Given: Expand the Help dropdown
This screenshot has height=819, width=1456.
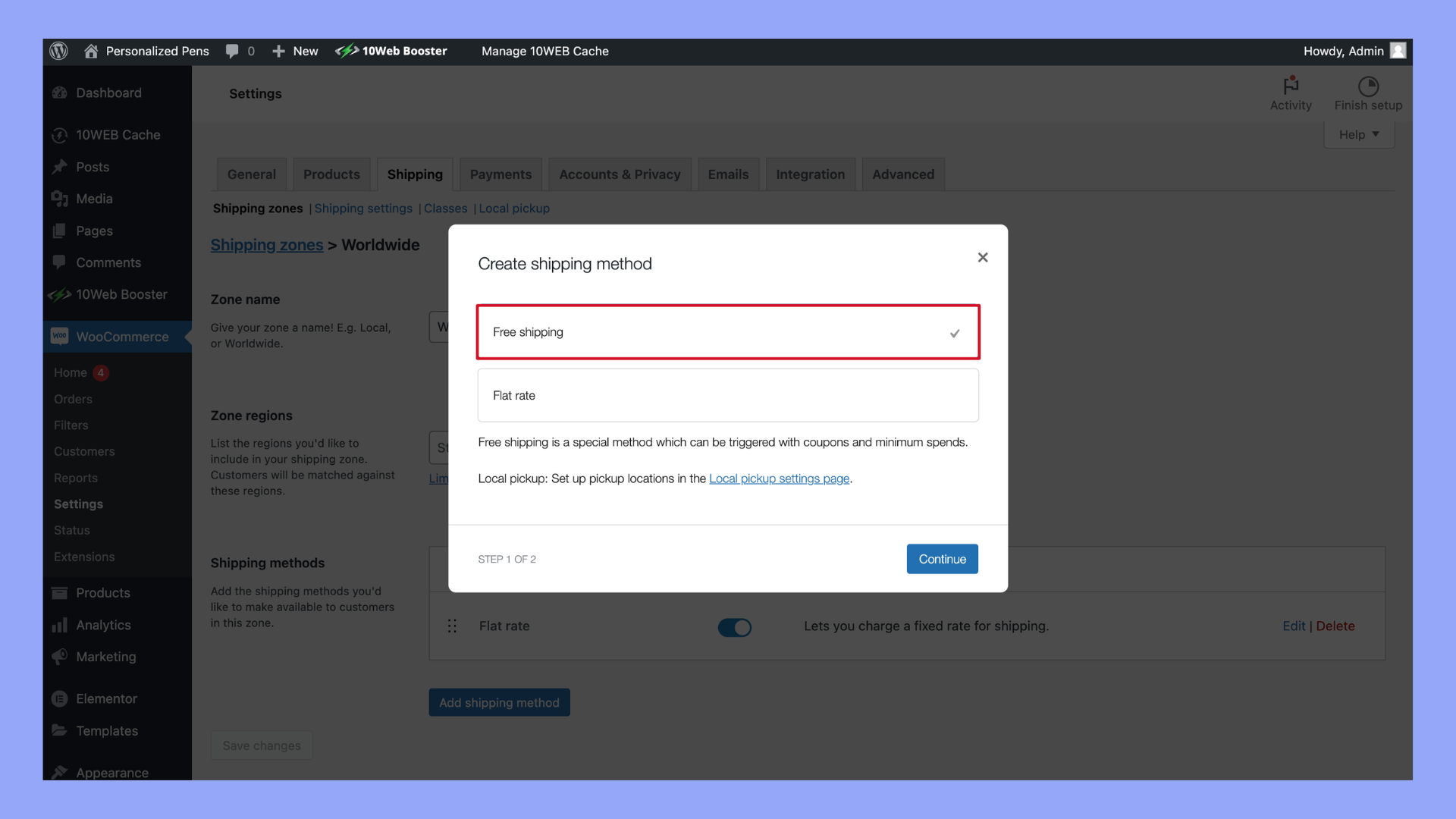Looking at the screenshot, I should coord(1358,134).
